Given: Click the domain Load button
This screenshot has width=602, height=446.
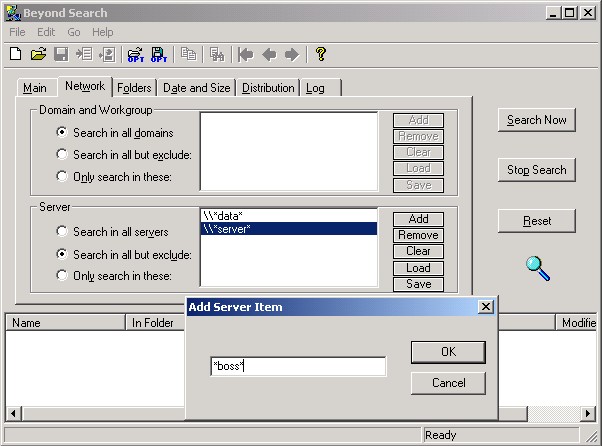Looking at the screenshot, I should tap(418, 168).
